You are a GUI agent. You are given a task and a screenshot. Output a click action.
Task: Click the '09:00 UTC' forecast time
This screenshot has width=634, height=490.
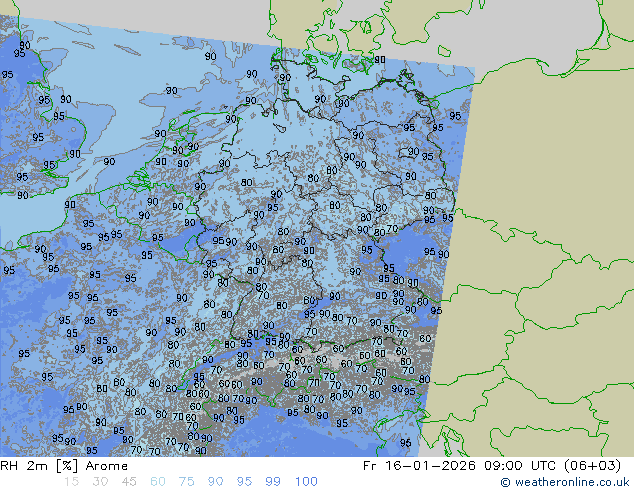point(520,466)
